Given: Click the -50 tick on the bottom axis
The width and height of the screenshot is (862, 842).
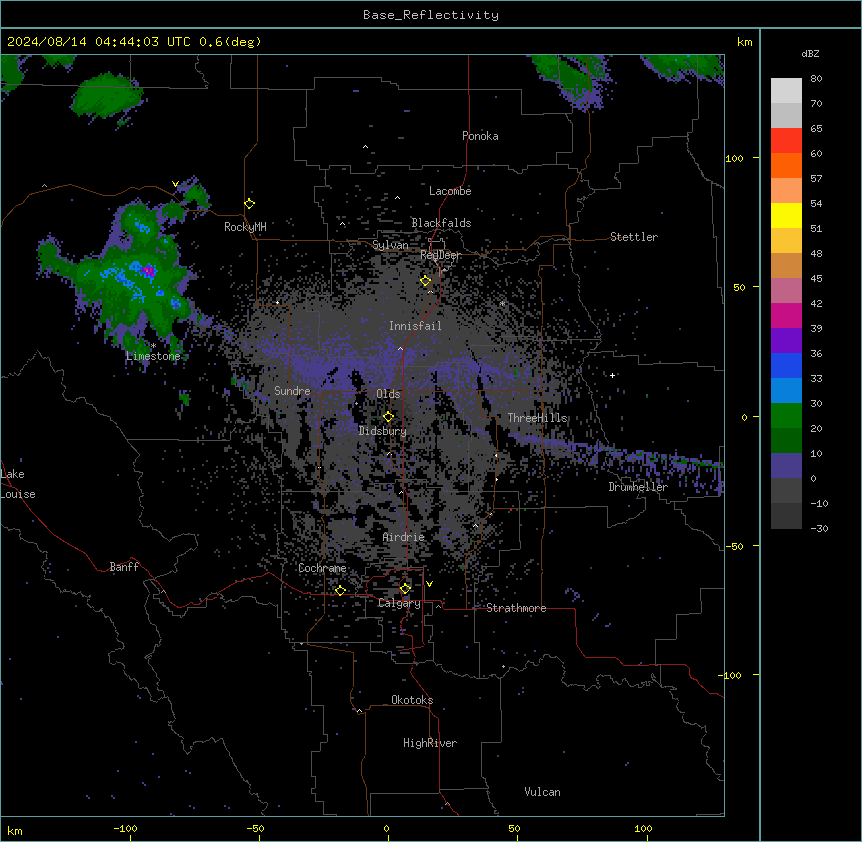Looking at the screenshot, I should click(x=255, y=828).
